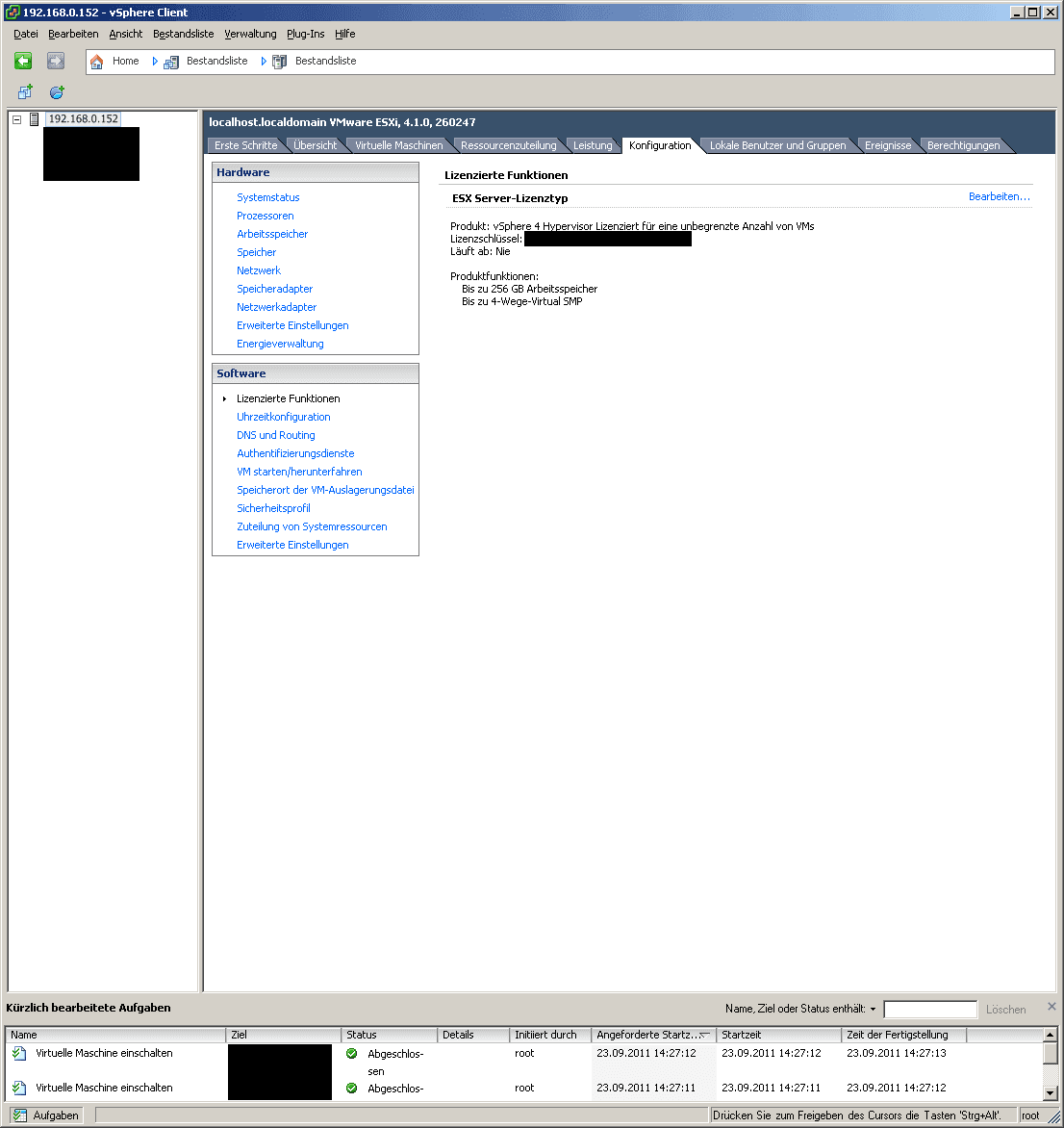Click the new virtual machine toolbar icon
Image resolution: width=1064 pixels, height=1128 pixels.
point(25,92)
